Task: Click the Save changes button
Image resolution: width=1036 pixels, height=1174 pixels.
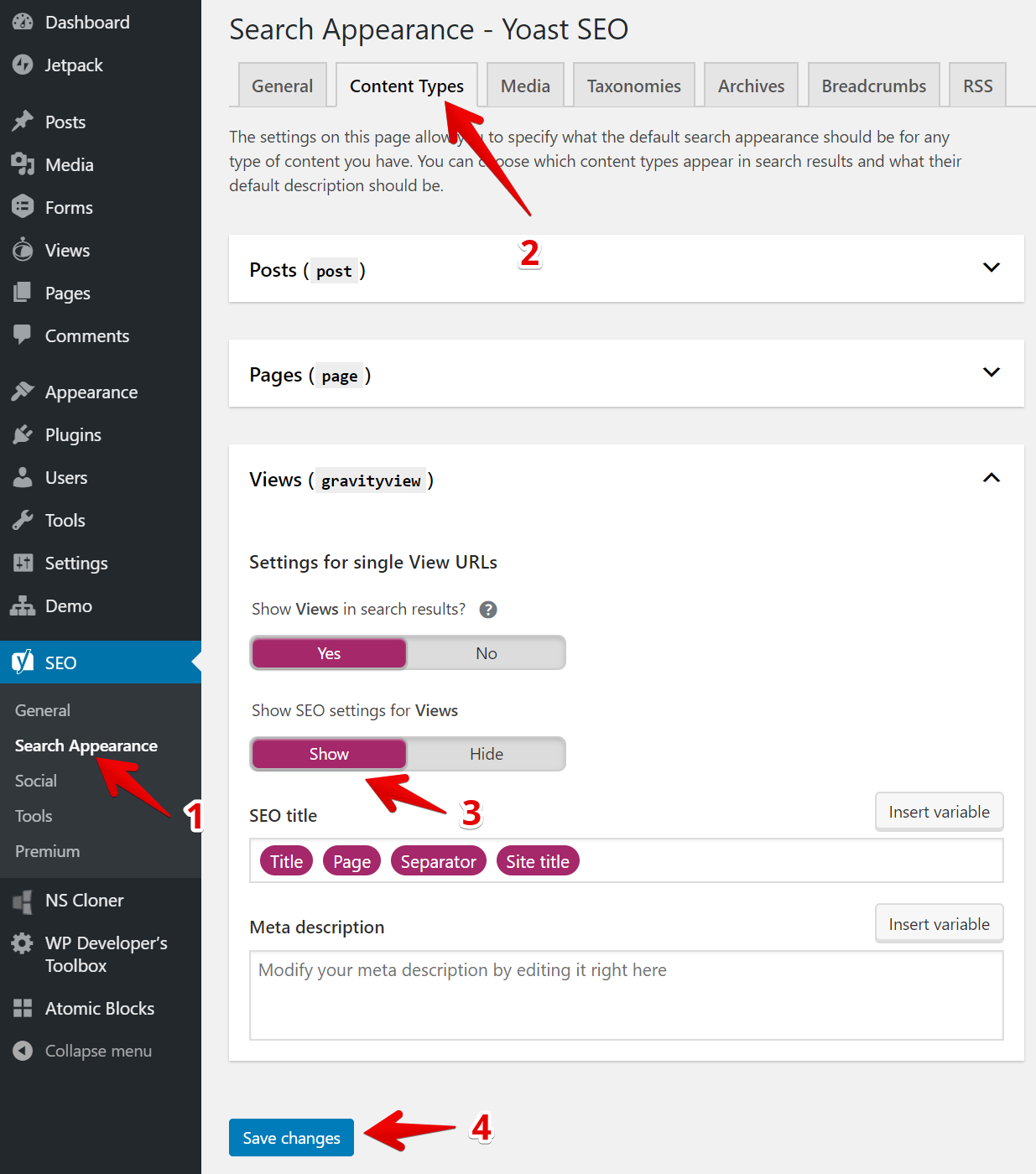Action: 291,1137
